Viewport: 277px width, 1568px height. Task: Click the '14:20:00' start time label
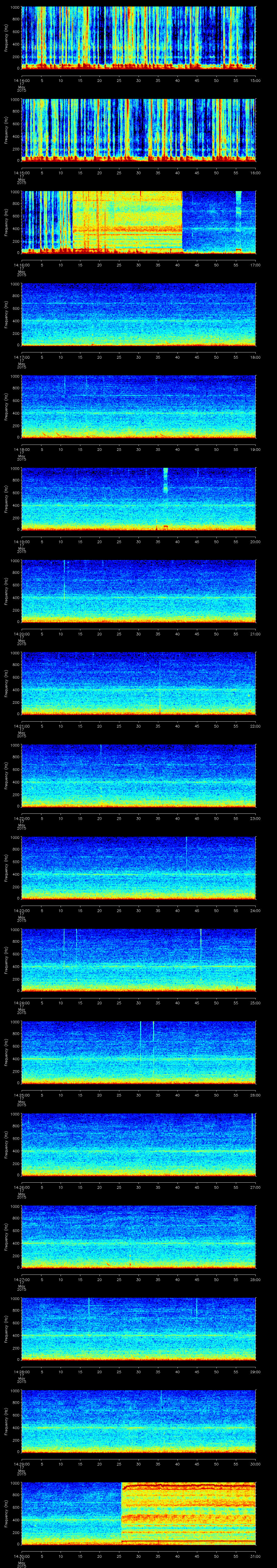coord(22,634)
